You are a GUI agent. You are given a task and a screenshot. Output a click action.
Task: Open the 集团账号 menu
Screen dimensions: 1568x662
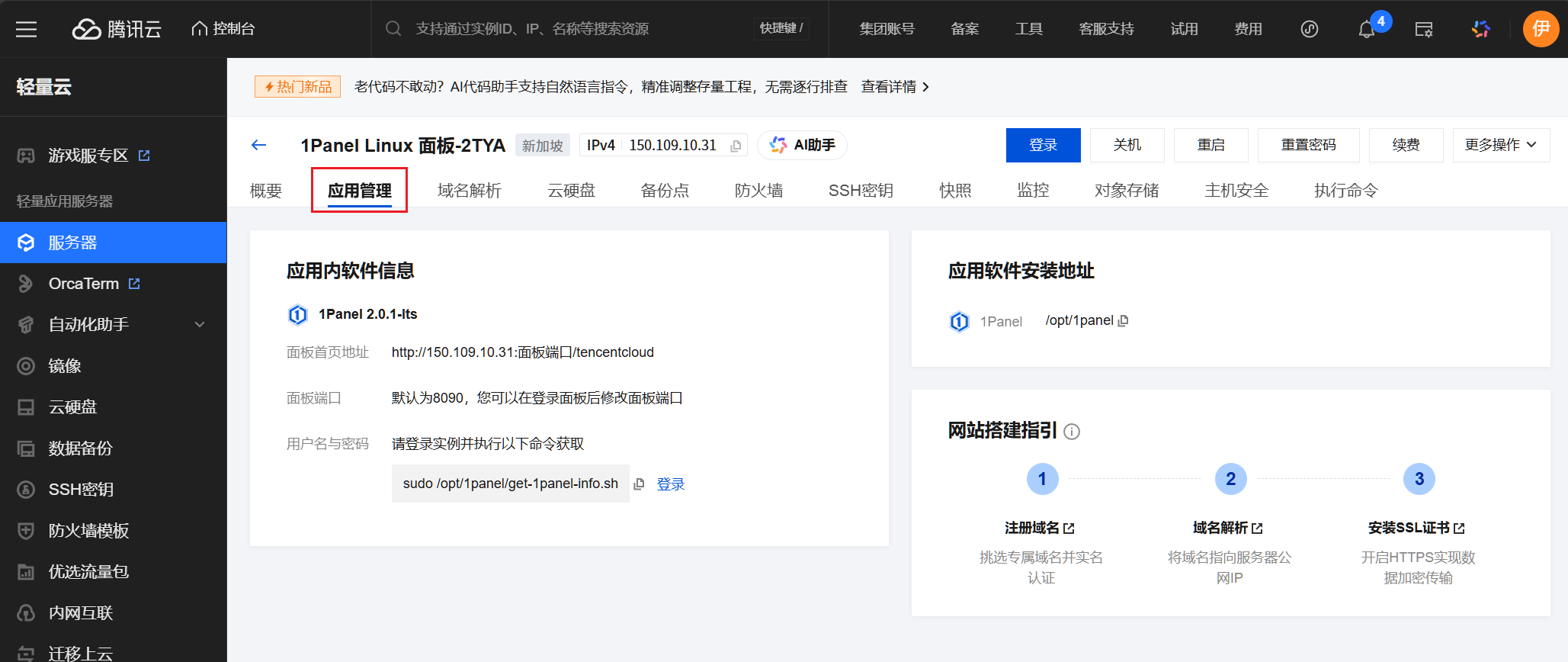pos(887,29)
